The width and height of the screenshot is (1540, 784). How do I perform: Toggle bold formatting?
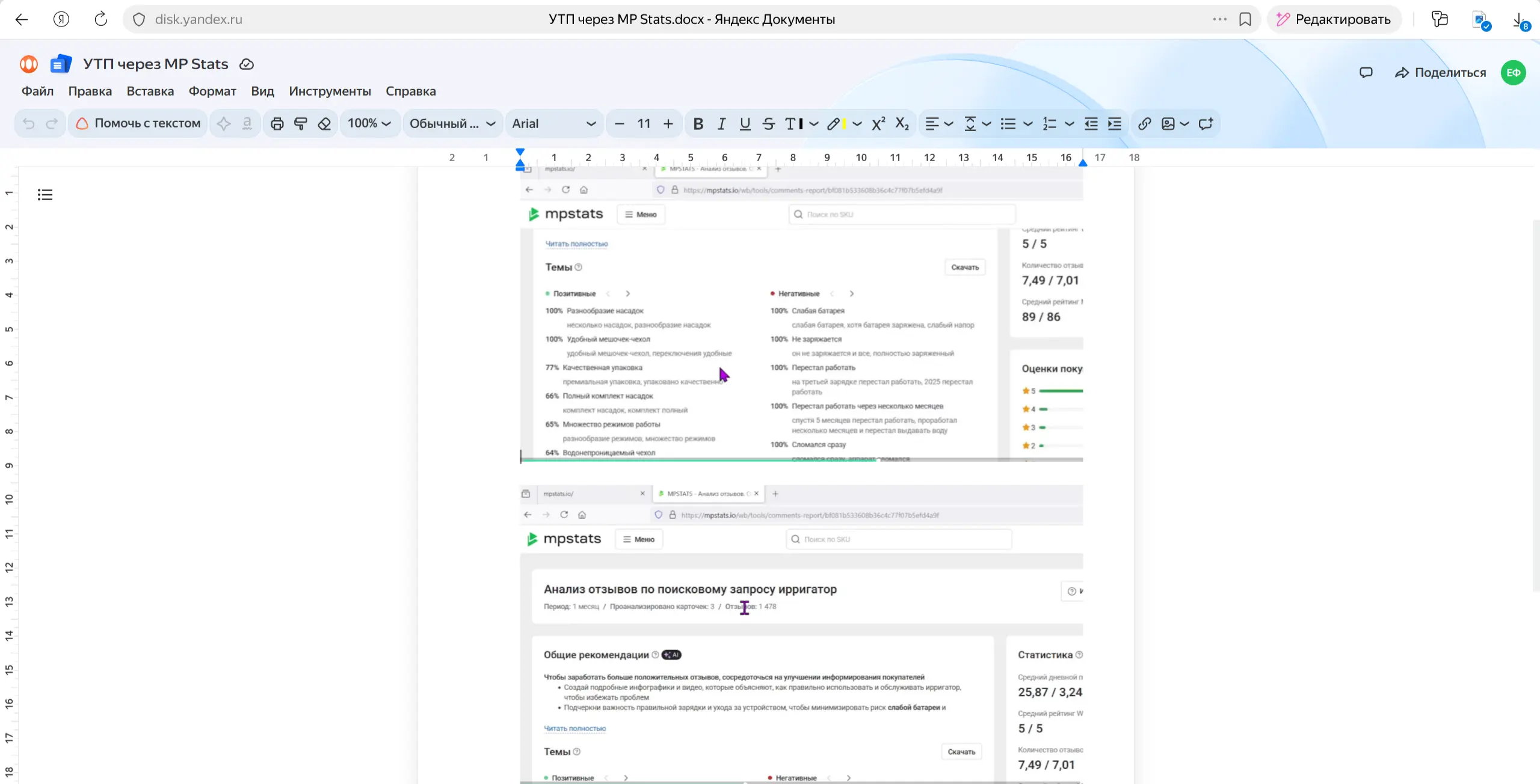tap(698, 124)
